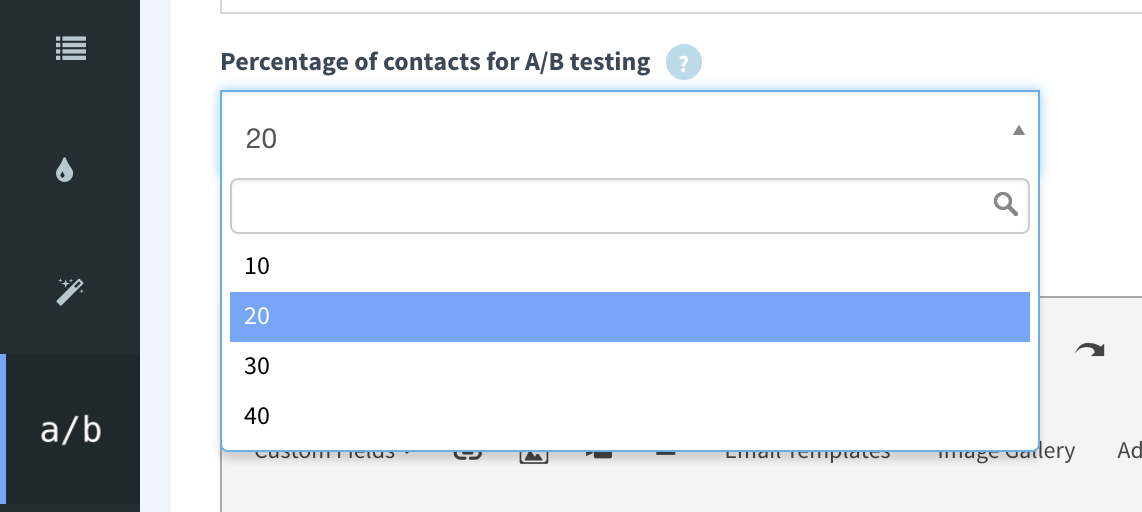
Task: Click the redo arrow in editor toolbar
Action: pos(1090,350)
